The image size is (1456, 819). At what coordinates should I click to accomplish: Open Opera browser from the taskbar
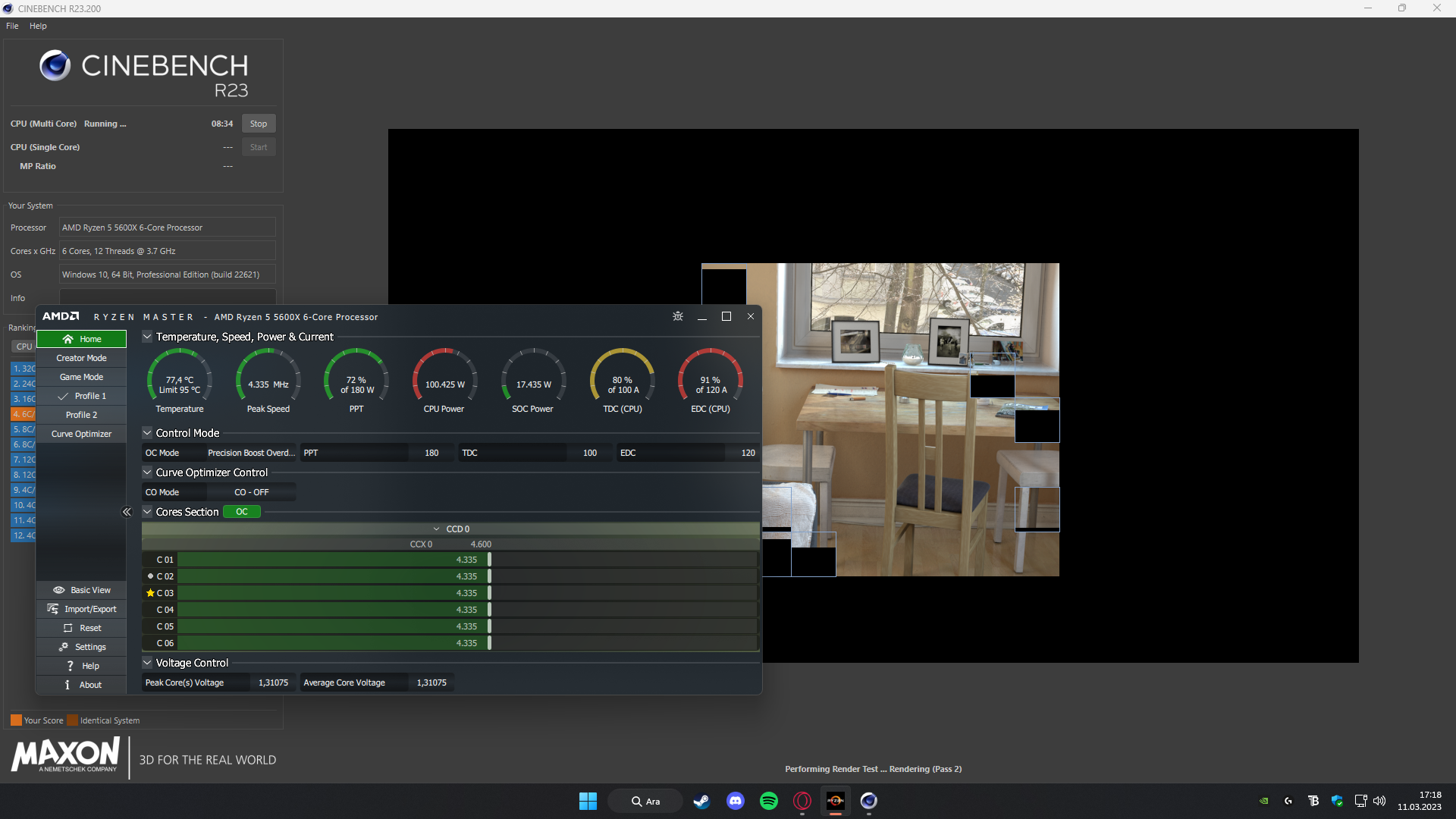click(x=802, y=801)
